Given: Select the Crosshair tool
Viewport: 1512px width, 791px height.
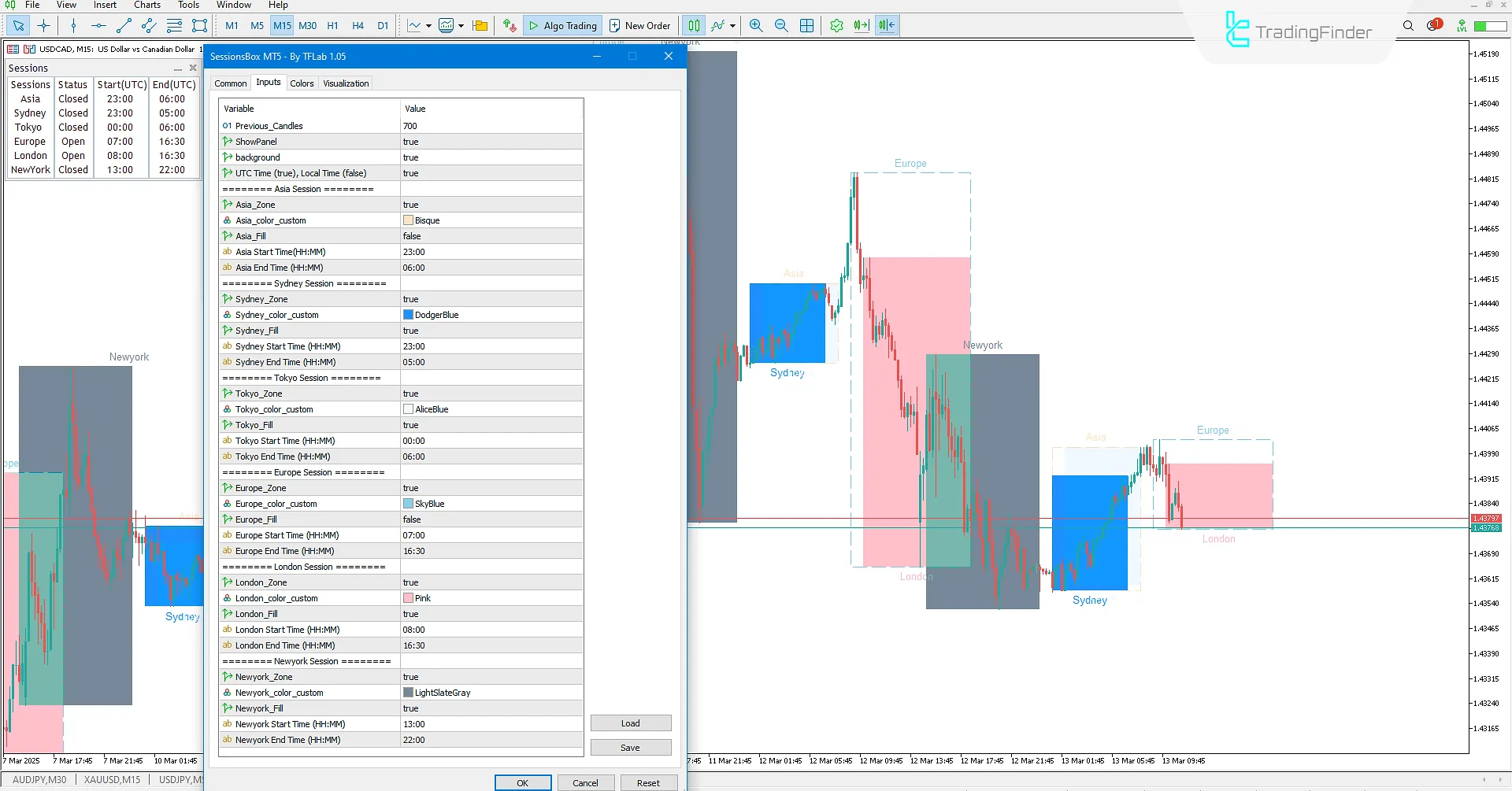Looking at the screenshot, I should point(44,25).
